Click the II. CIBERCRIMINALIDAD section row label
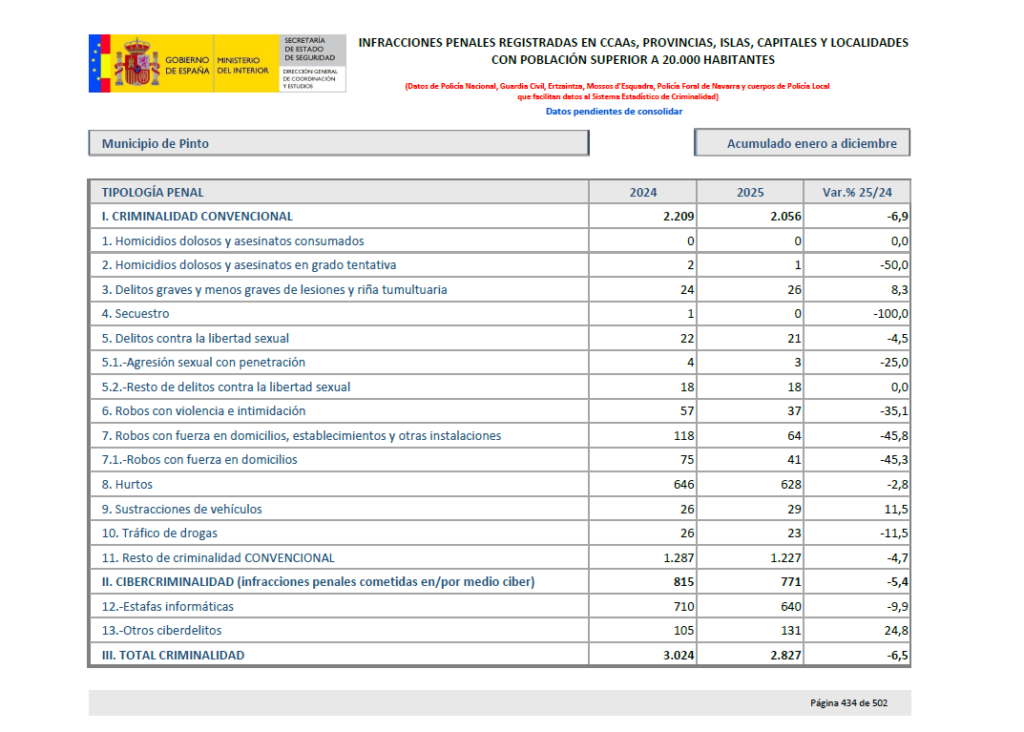The width and height of the screenshot is (1024, 732). [318, 582]
